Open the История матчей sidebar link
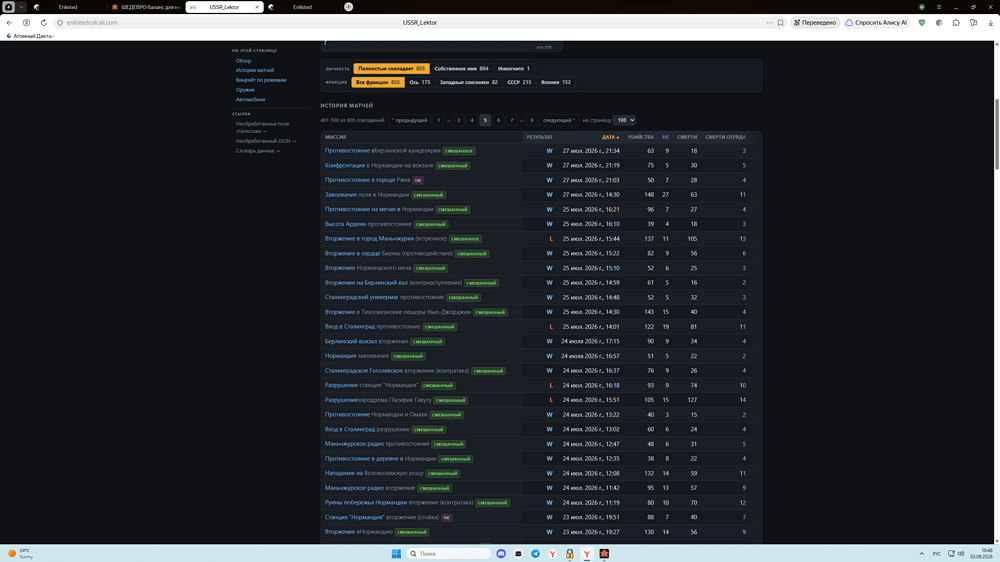This screenshot has height=562, width=1000. (254, 70)
